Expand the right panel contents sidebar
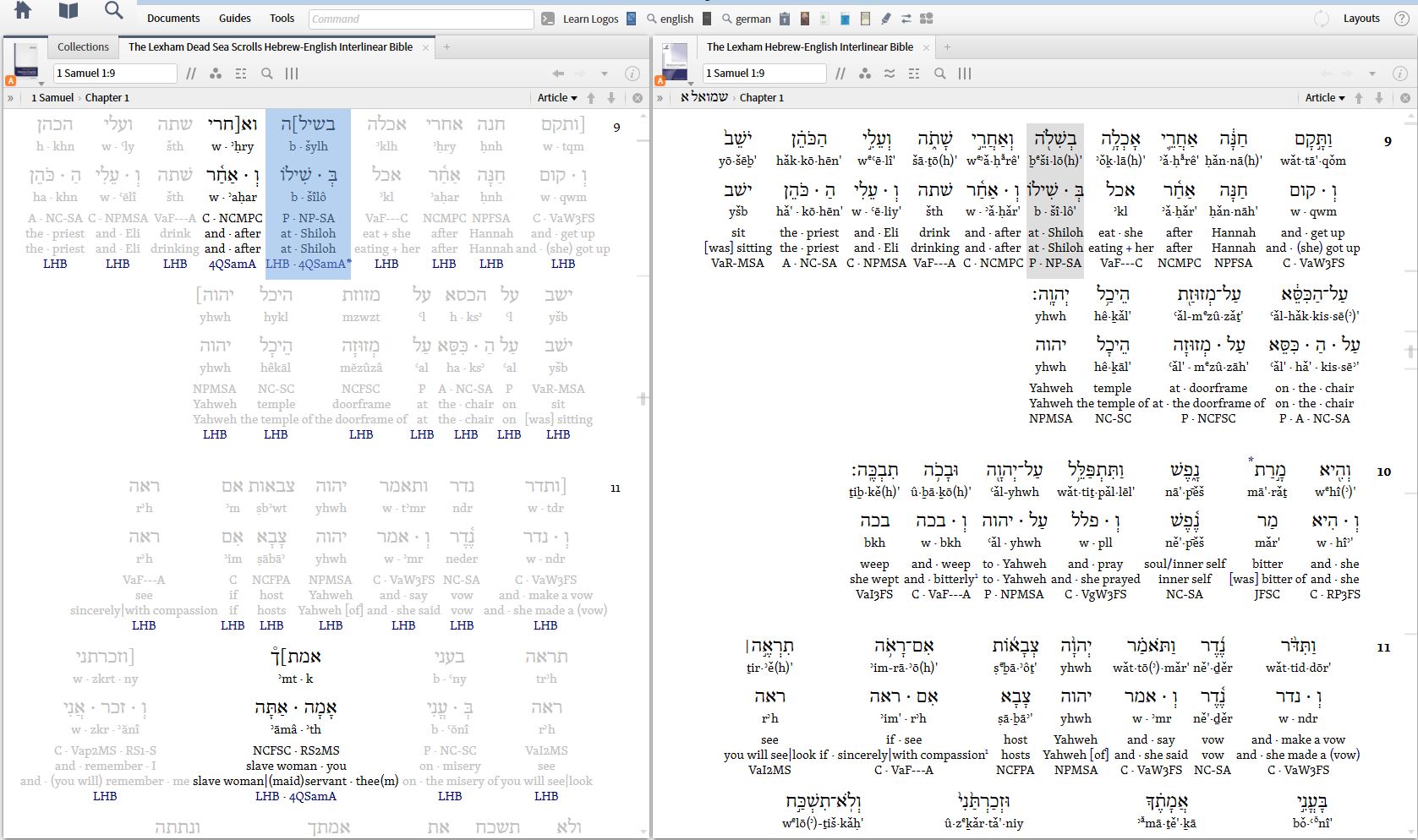Viewport: 1418px width, 840px height. [660, 98]
